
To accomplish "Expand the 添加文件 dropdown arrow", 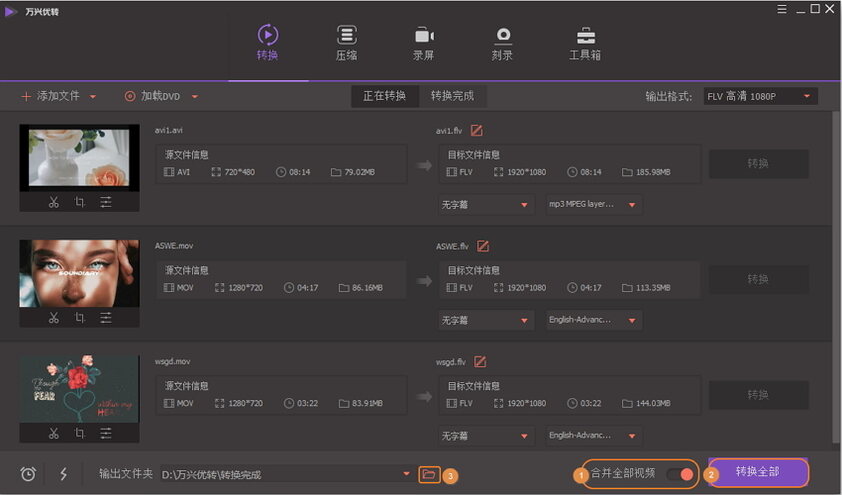I will click(x=93, y=97).
